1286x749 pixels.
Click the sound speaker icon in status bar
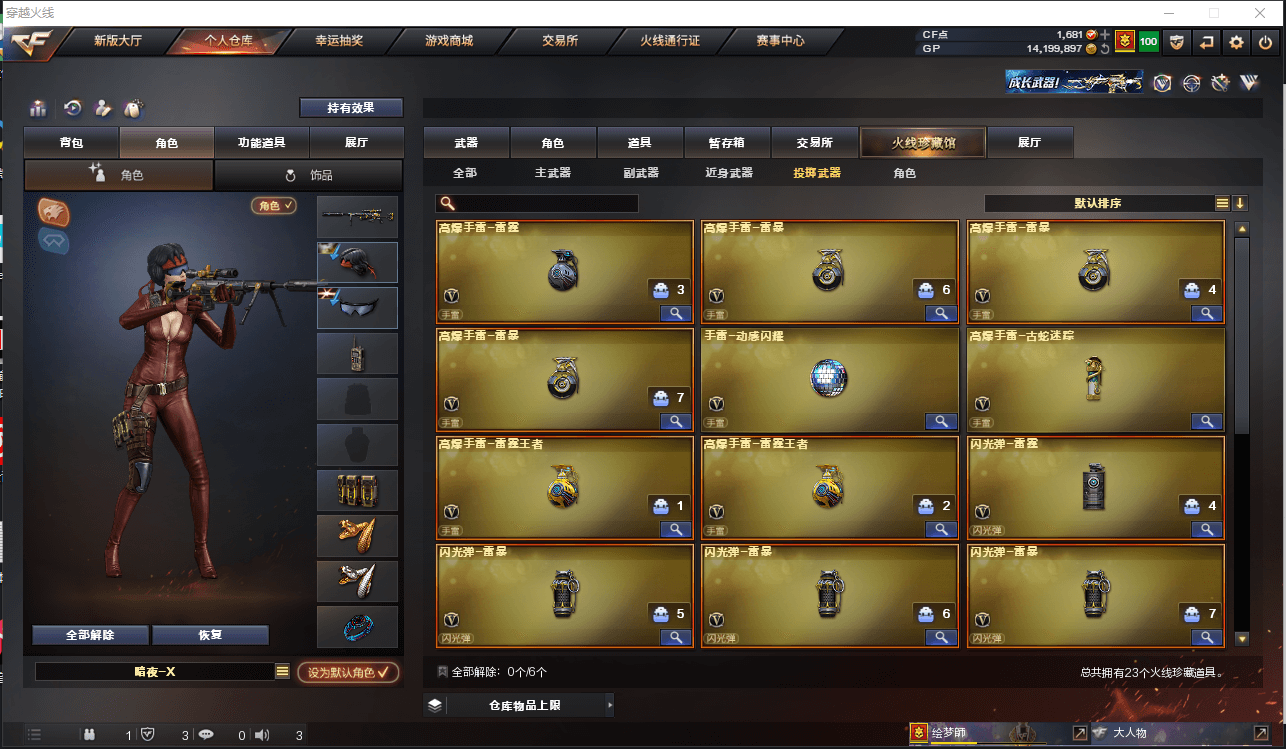pyautogui.click(x=262, y=735)
